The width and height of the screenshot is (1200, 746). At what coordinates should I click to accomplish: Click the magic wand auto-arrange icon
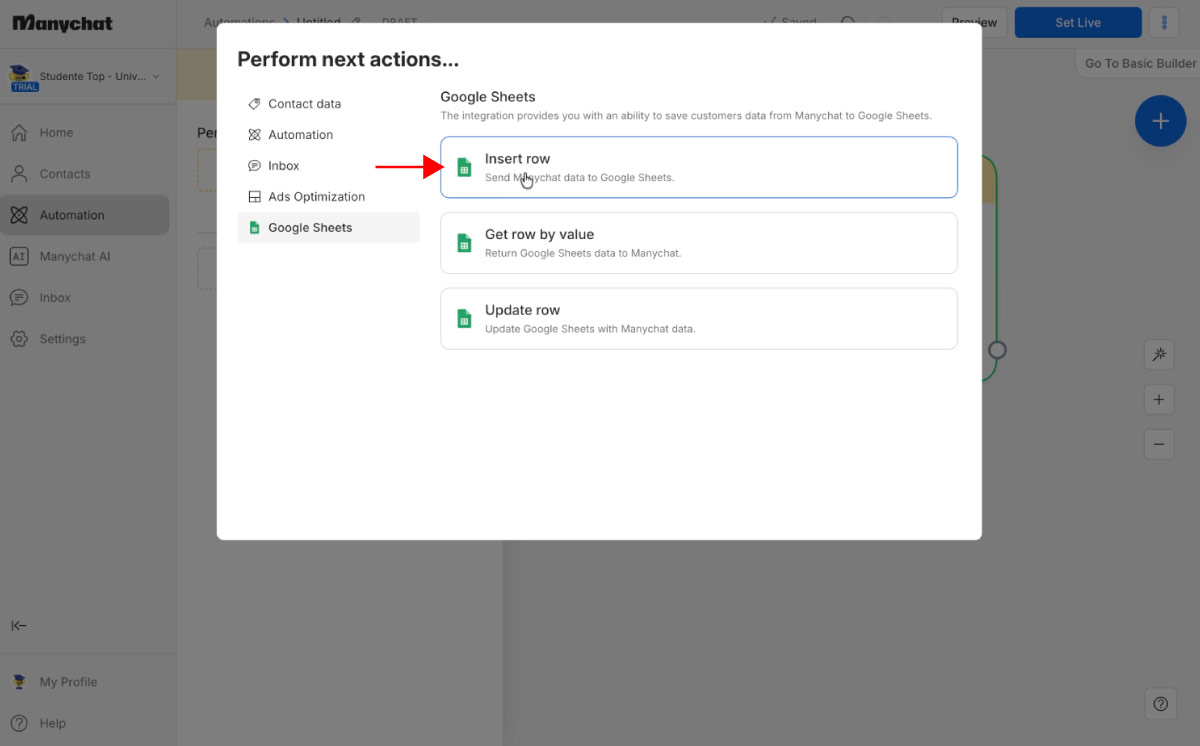1159,355
